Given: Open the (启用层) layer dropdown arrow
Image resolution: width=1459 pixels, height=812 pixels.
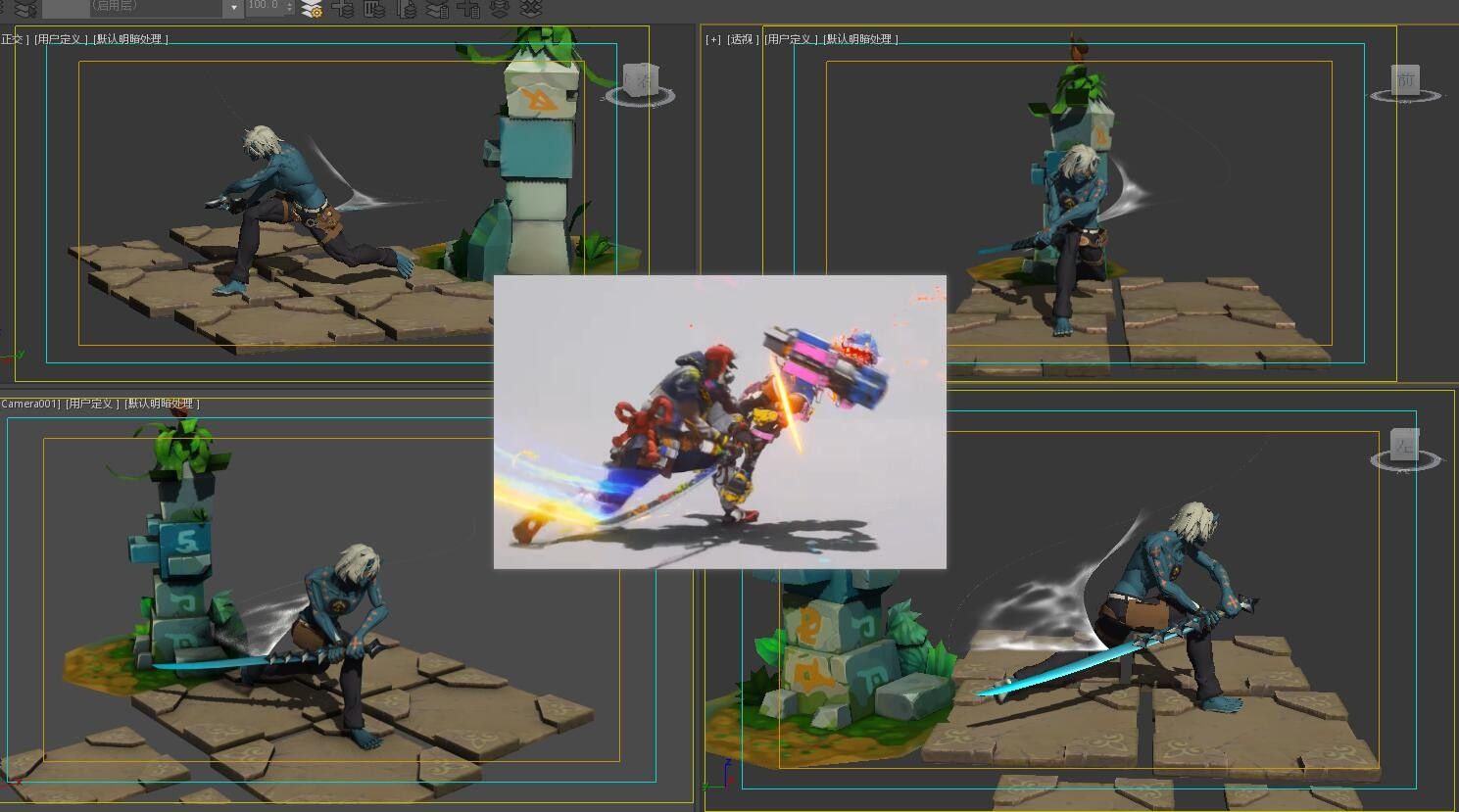Looking at the screenshot, I should tap(233, 8).
